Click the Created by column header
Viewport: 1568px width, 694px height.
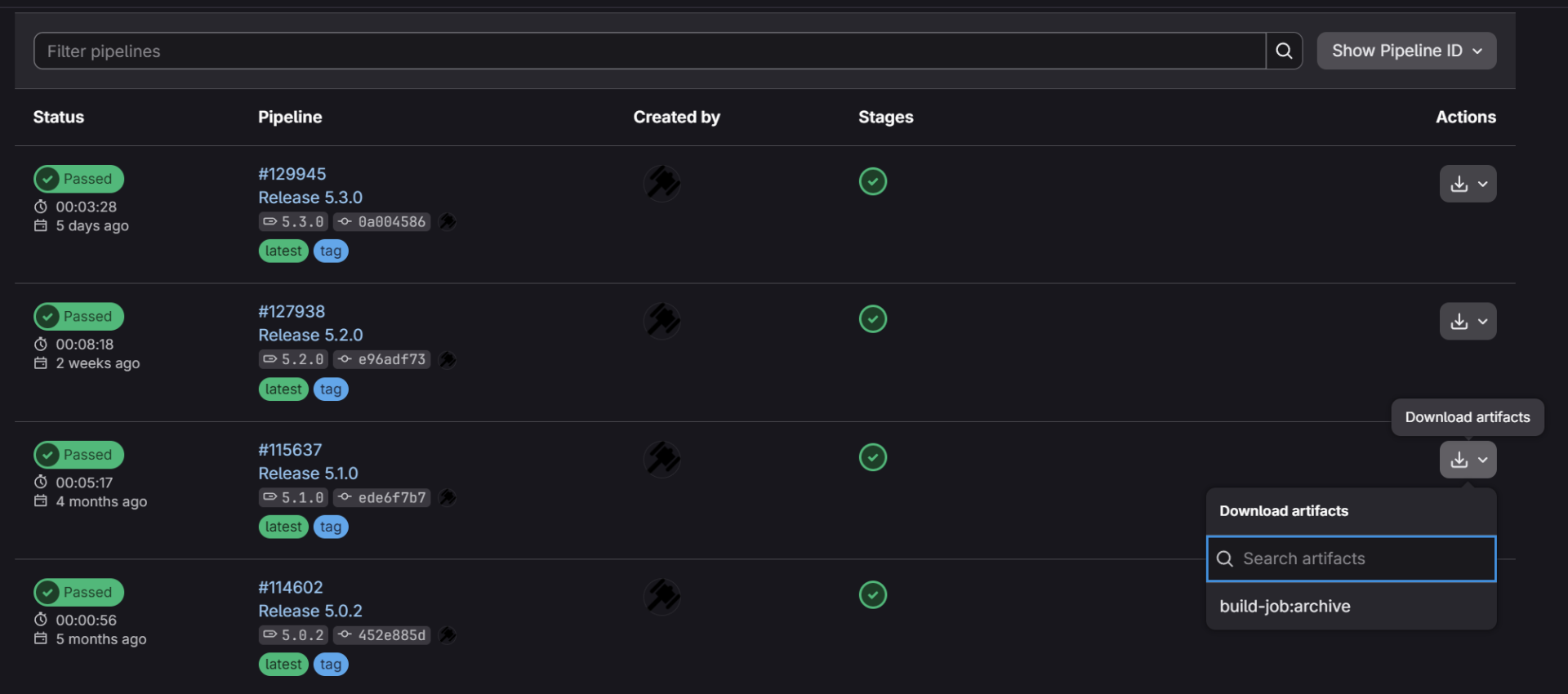677,117
